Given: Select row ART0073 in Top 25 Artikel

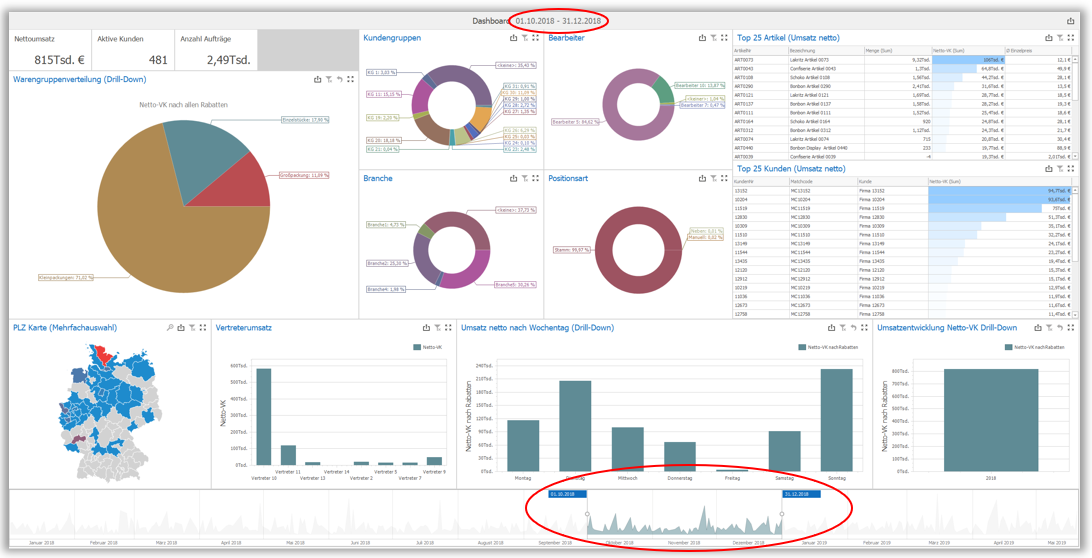Looking at the screenshot, I should (902, 60).
